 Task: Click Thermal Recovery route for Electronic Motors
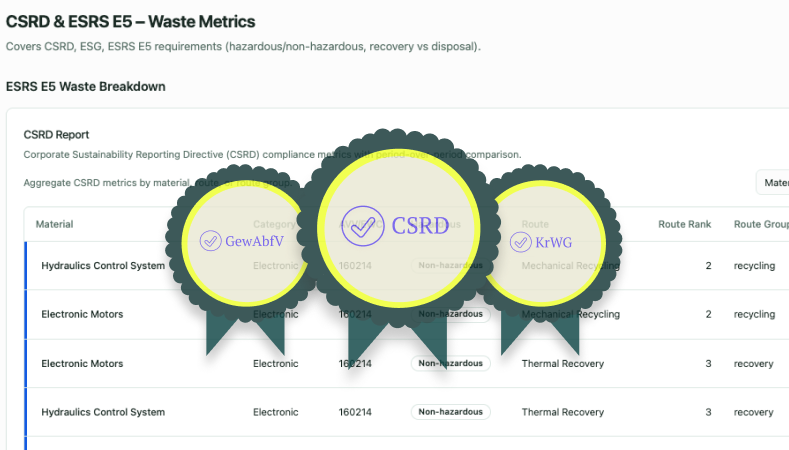pyautogui.click(x=563, y=363)
